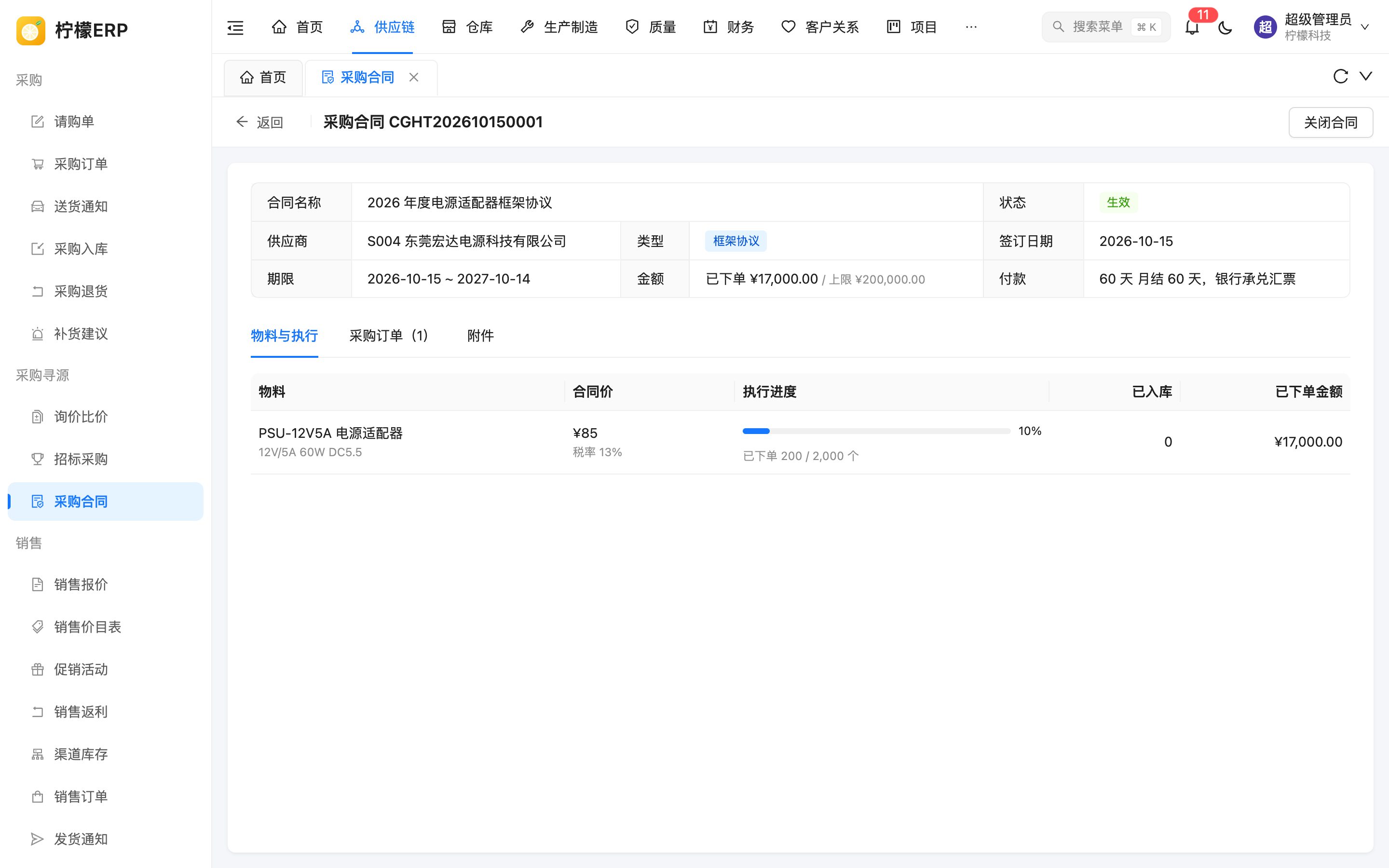Click the 关闭合同 button

1331,122
